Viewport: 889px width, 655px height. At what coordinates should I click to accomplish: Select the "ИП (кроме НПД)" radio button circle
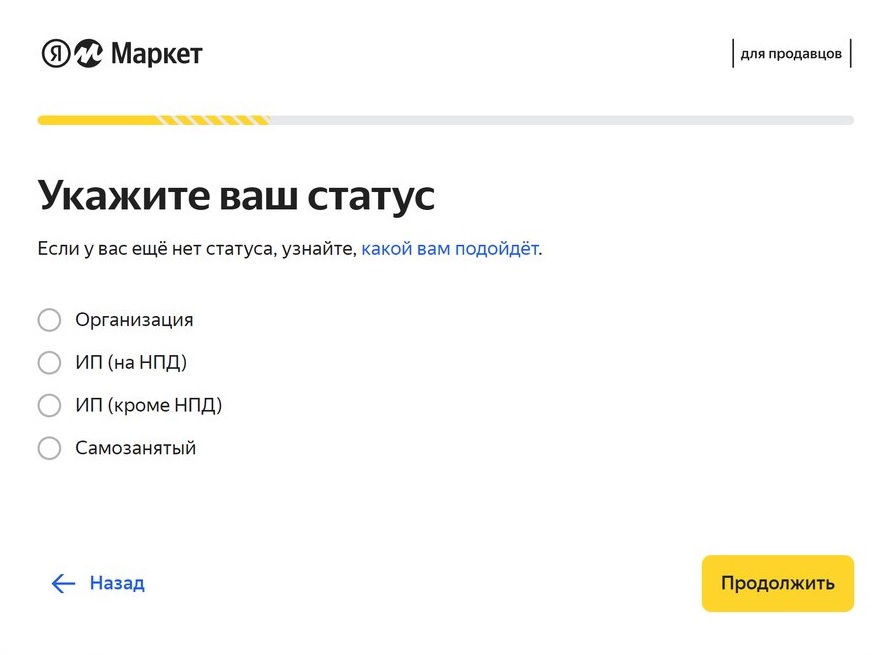pos(49,405)
